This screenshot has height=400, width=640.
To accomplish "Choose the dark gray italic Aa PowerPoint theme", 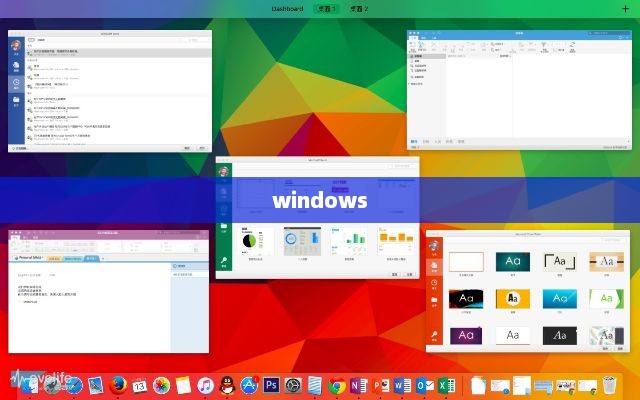I will click(560, 336).
